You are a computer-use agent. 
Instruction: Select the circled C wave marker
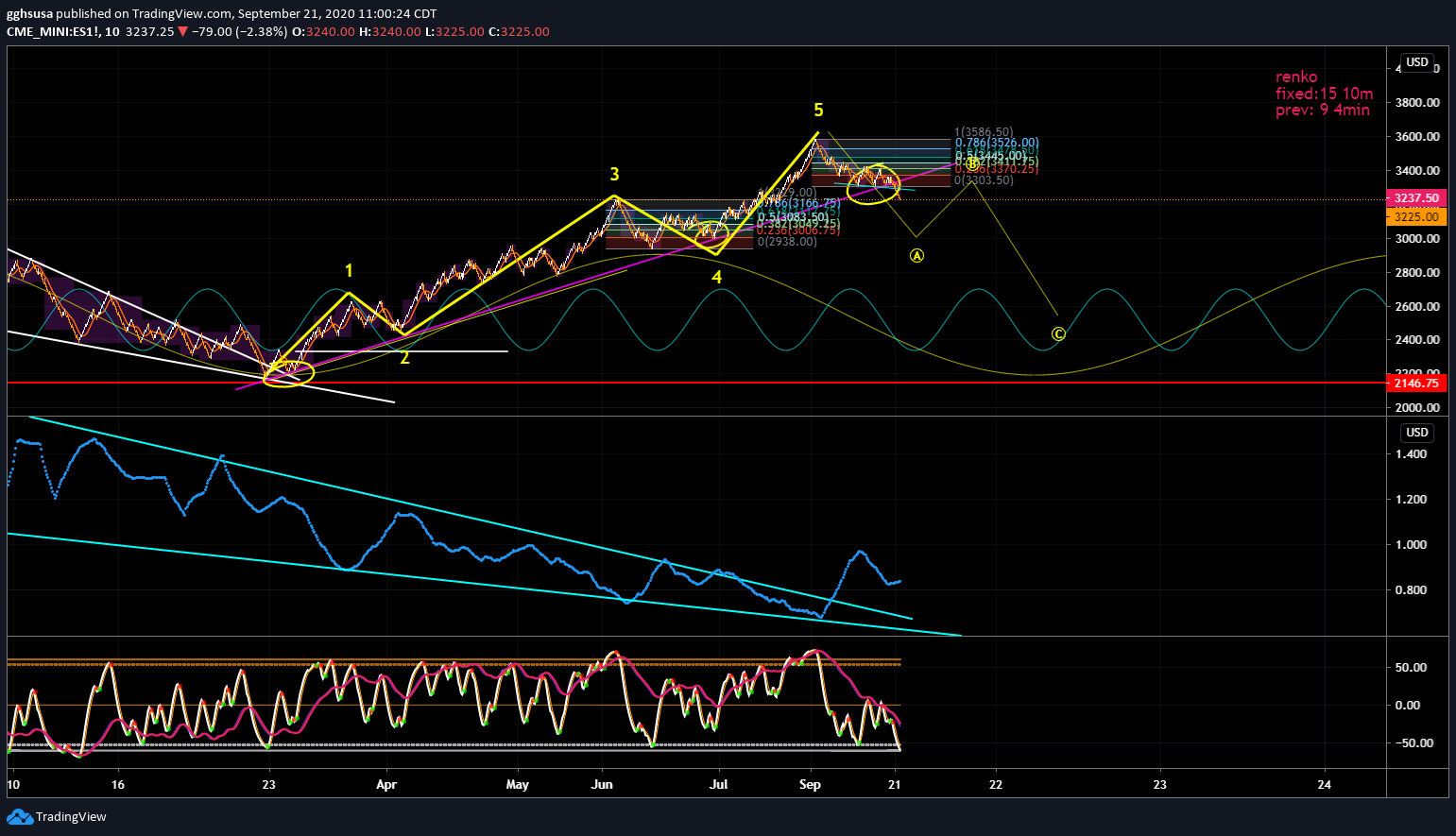click(x=1058, y=334)
